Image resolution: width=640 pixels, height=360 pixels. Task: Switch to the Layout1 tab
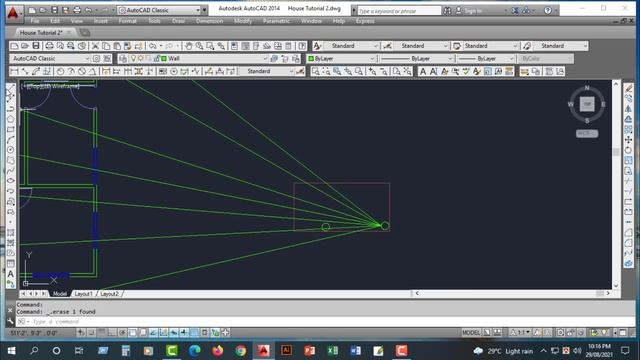(83, 294)
